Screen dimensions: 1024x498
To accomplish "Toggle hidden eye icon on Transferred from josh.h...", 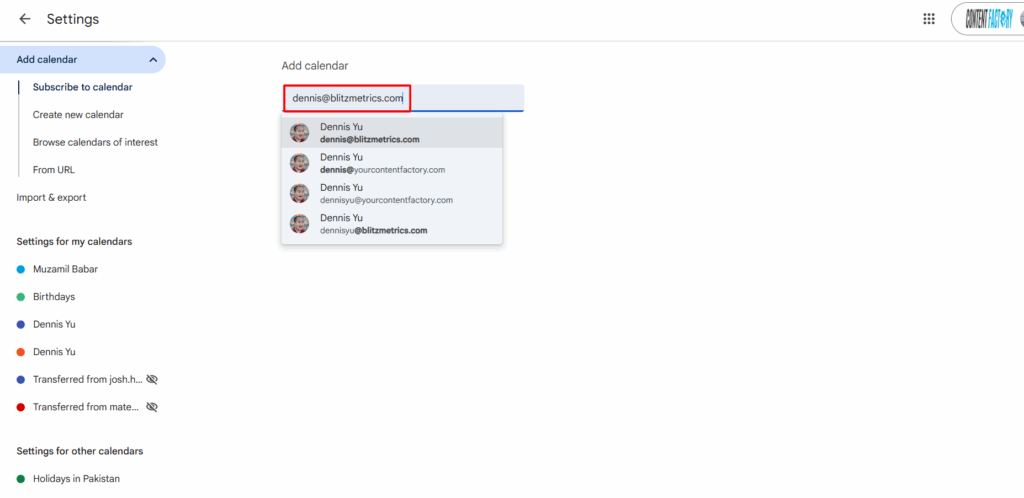I will coord(152,379).
